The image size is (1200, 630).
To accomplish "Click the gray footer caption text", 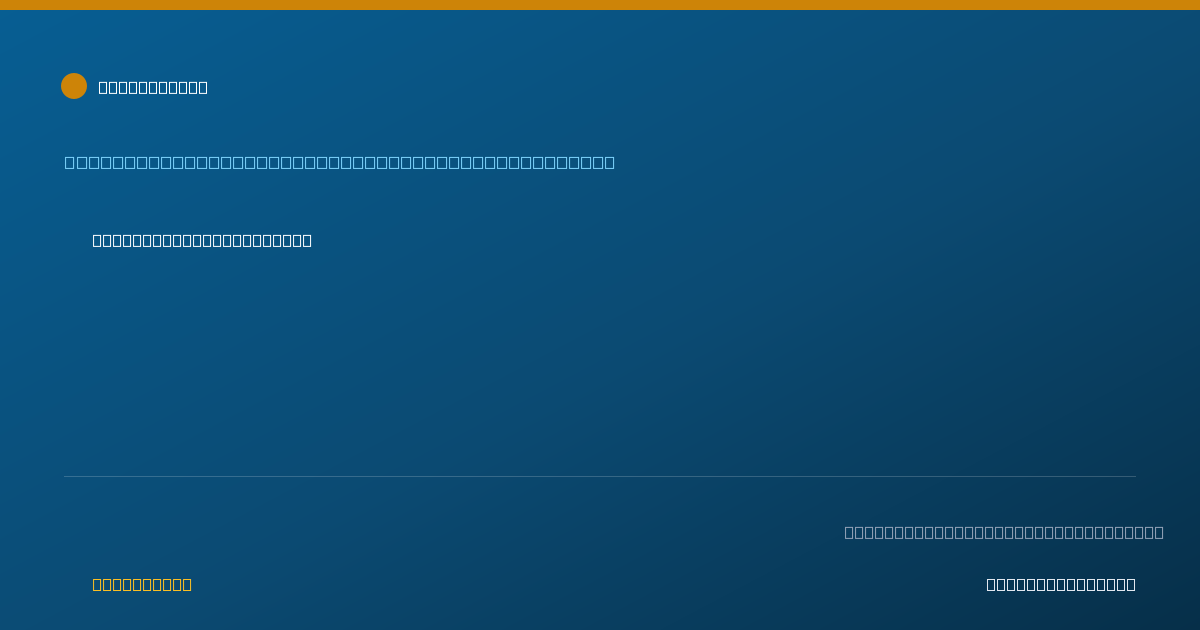I will pyautogui.click(x=1004, y=532).
